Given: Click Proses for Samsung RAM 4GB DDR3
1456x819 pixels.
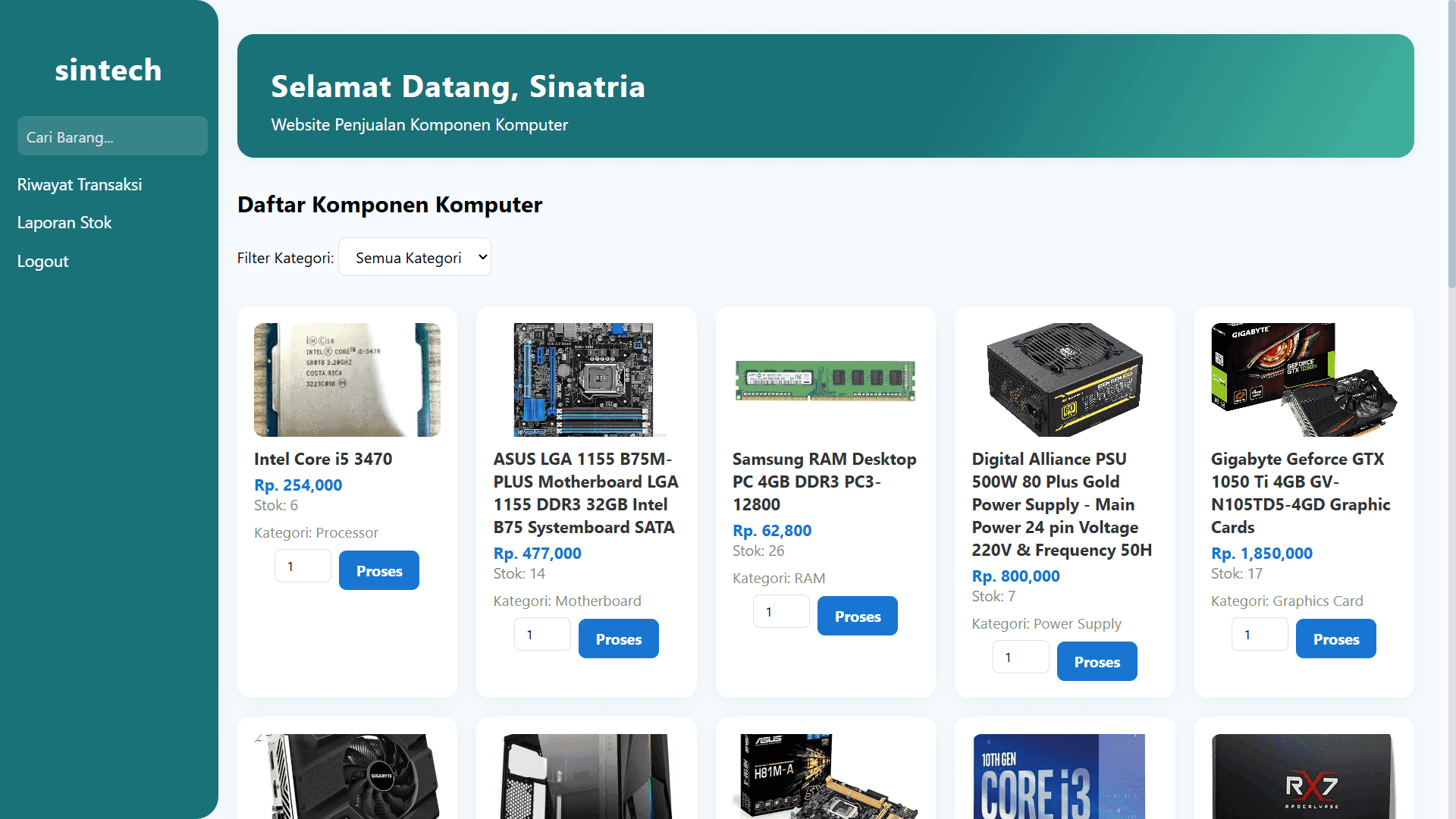Looking at the screenshot, I should 858,616.
